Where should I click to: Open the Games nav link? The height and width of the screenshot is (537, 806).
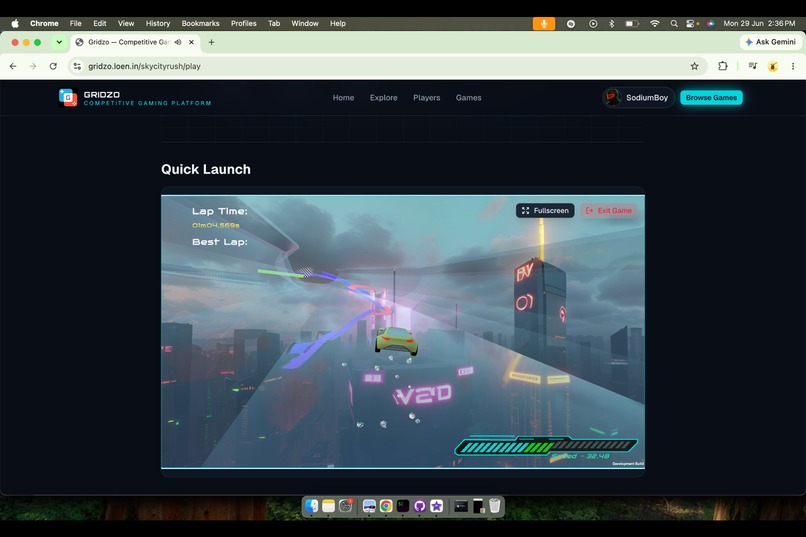[468, 98]
